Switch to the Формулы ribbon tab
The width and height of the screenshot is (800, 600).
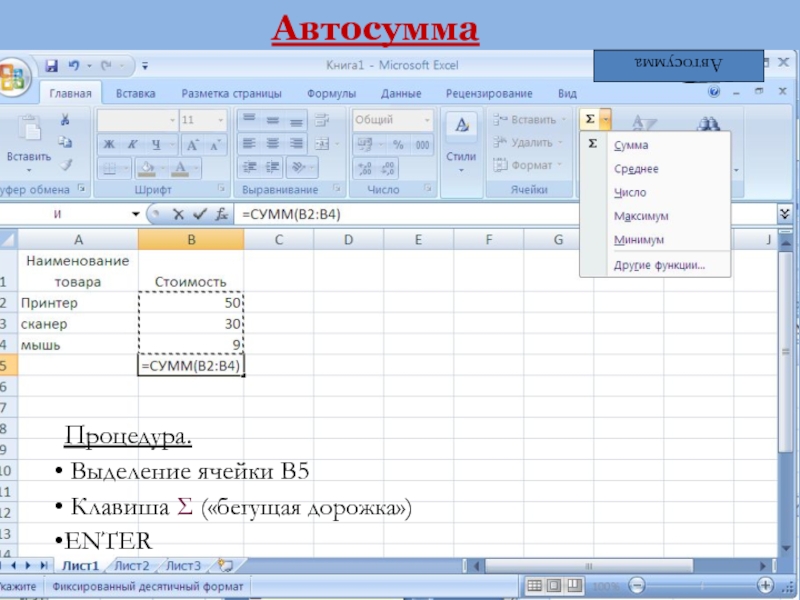tap(331, 93)
